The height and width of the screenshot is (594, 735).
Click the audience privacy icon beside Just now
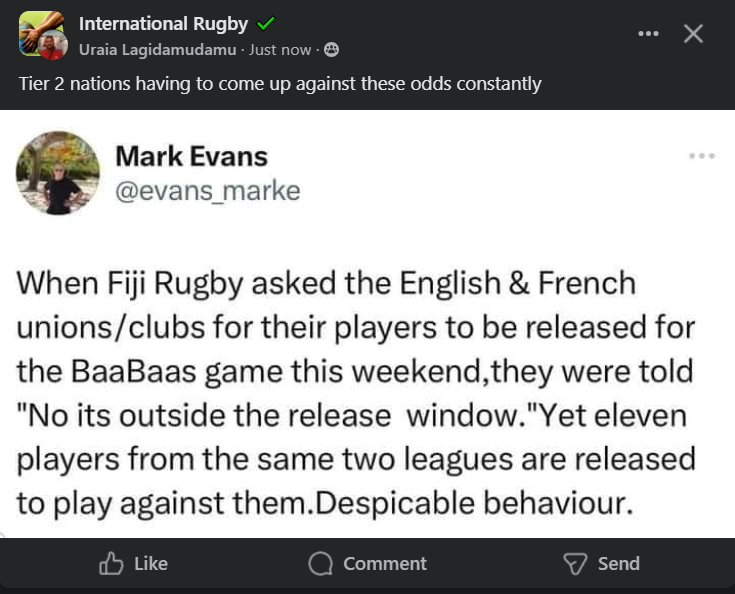click(x=332, y=49)
